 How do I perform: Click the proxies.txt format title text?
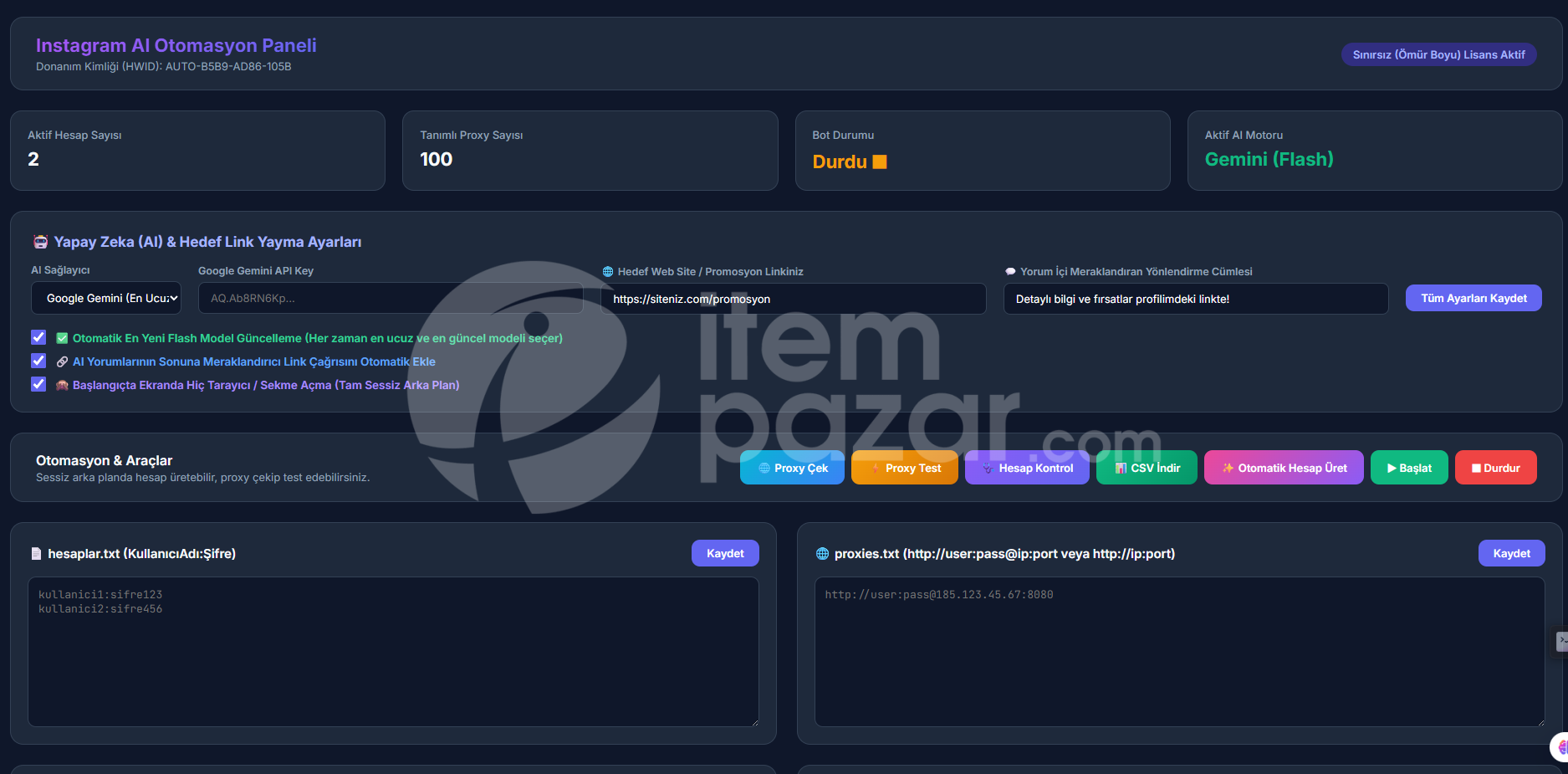click(x=1004, y=554)
